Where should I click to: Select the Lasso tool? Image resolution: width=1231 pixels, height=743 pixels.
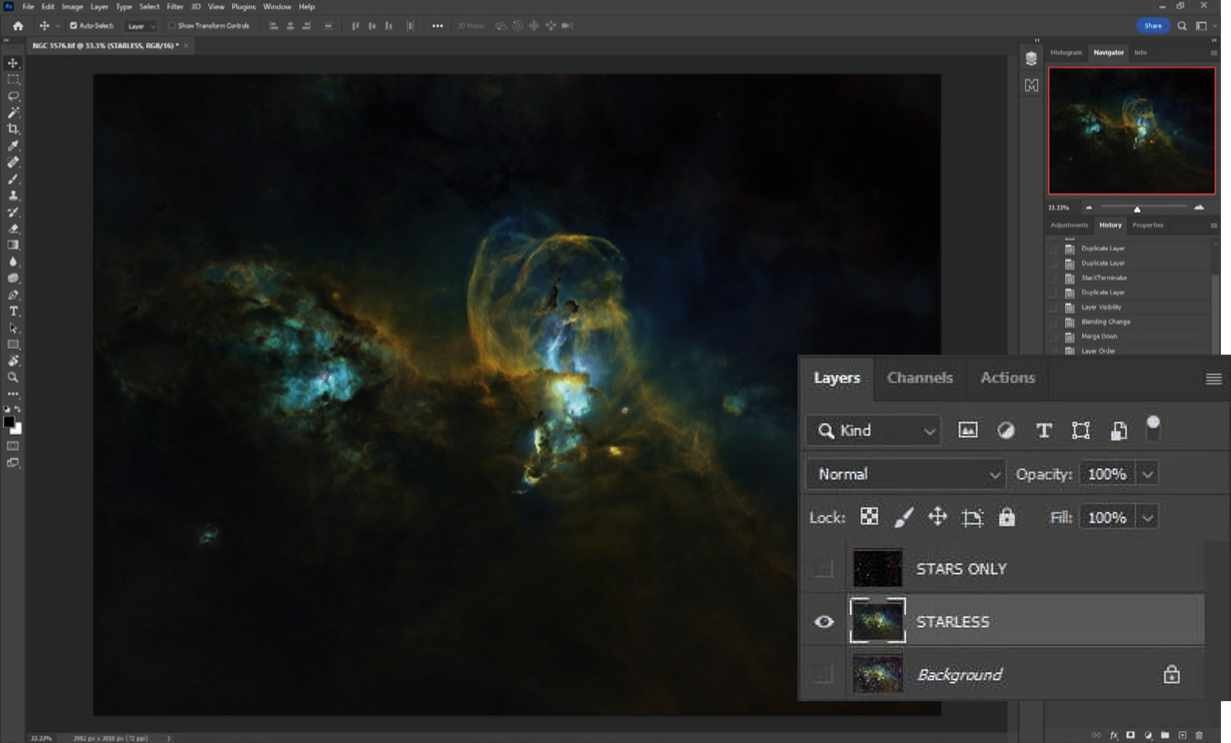point(13,96)
